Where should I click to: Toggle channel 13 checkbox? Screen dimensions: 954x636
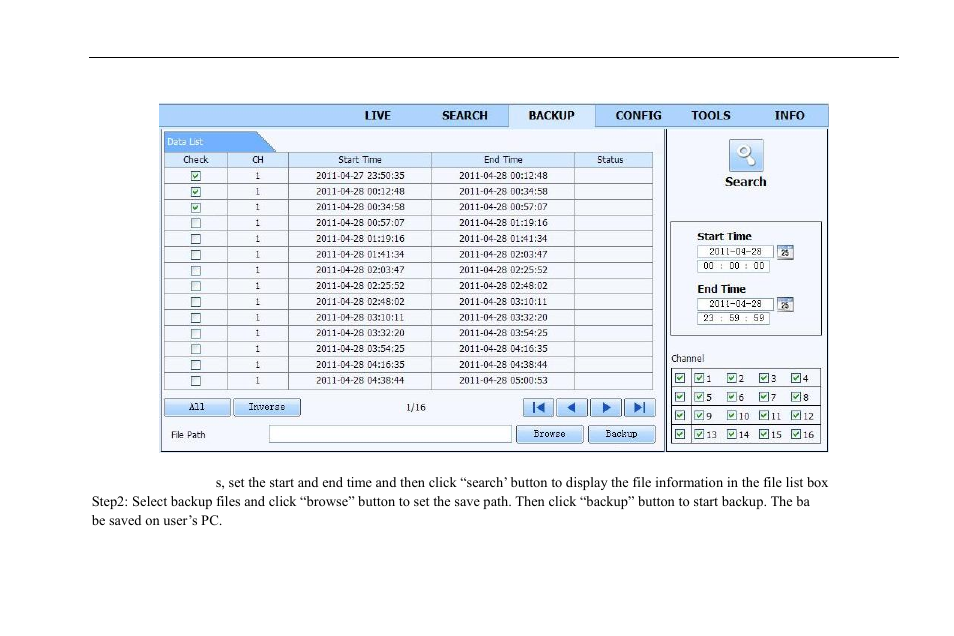pos(699,434)
